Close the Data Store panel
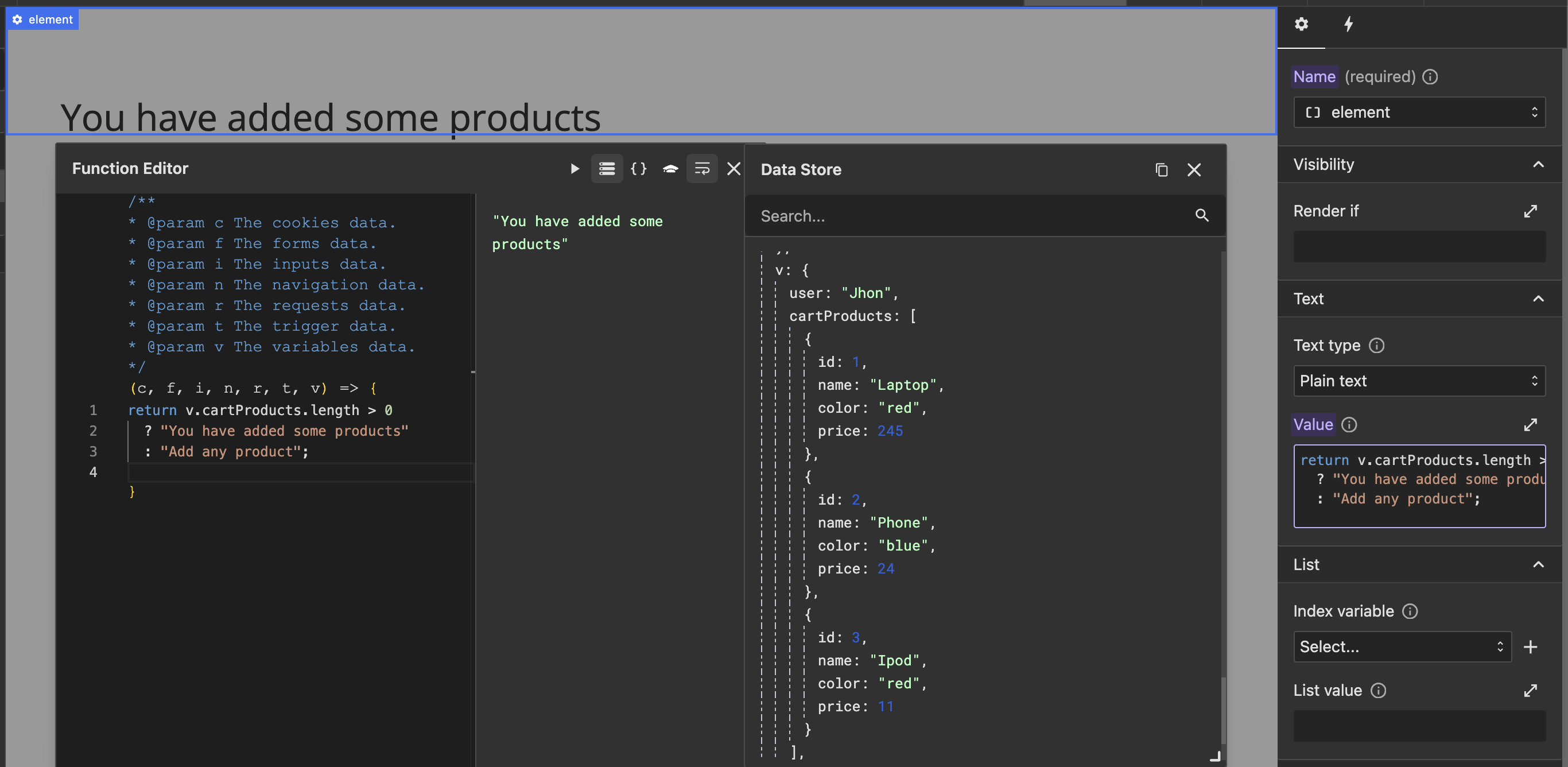 [x=1194, y=170]
